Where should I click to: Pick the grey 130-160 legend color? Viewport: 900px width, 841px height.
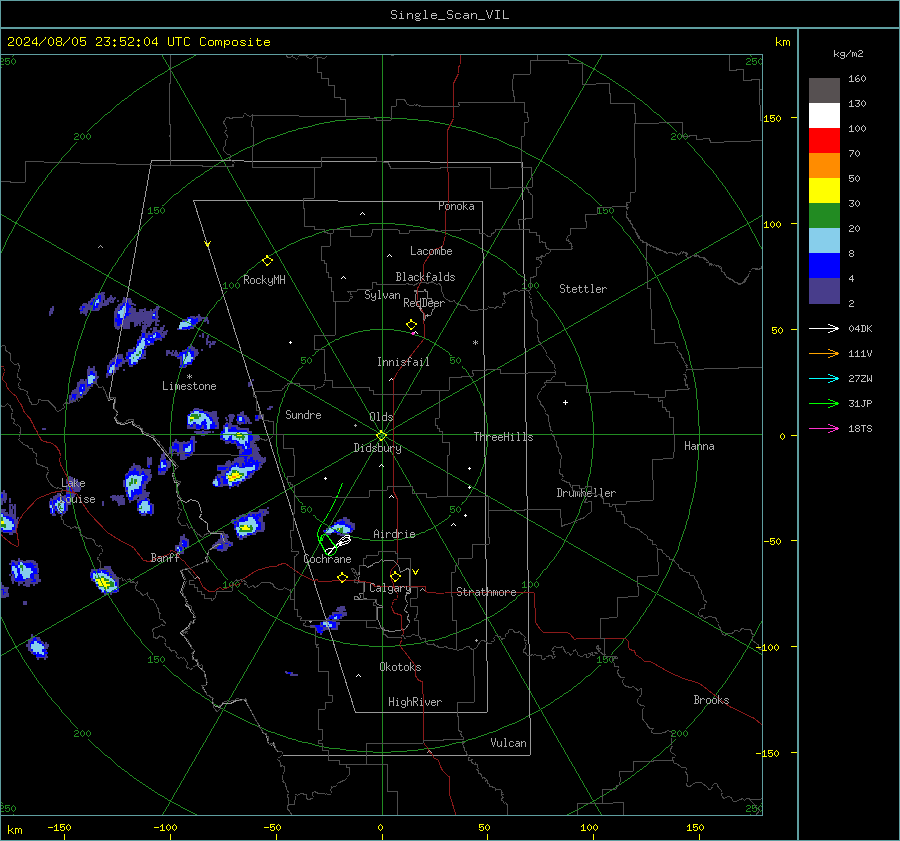(x=824, y=91)
